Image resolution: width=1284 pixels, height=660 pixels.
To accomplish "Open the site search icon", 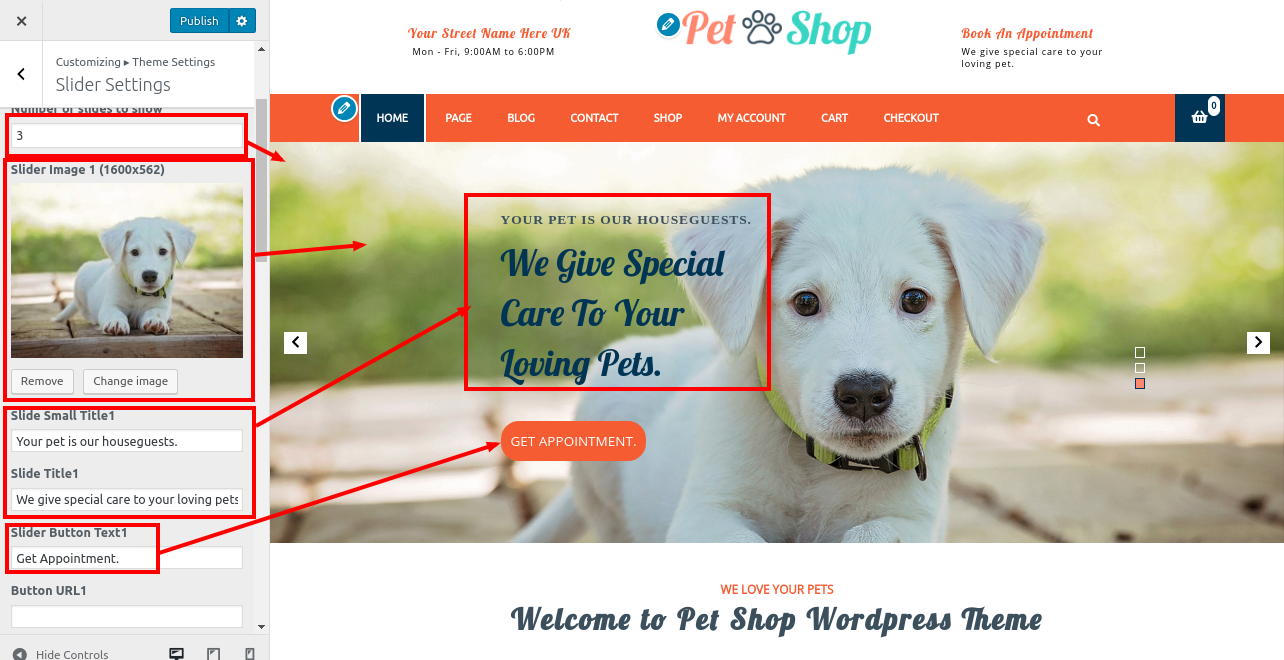I will (x=1093, y=120).
